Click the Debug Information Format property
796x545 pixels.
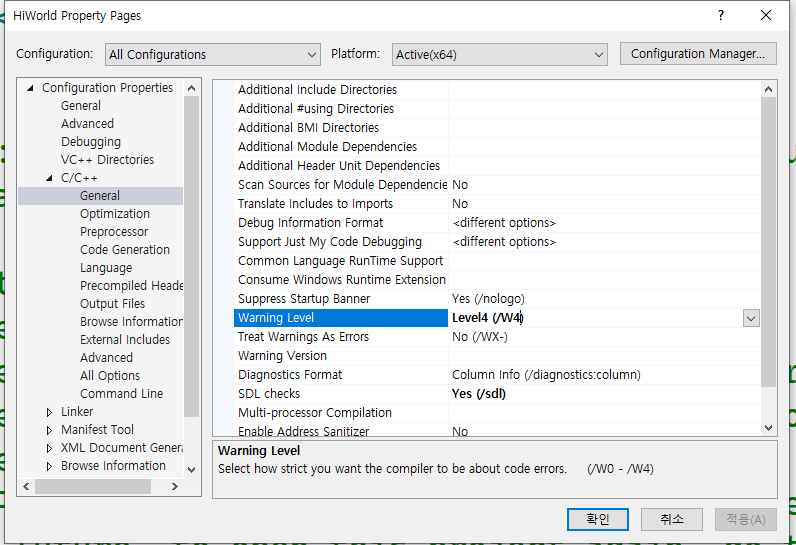310,223
